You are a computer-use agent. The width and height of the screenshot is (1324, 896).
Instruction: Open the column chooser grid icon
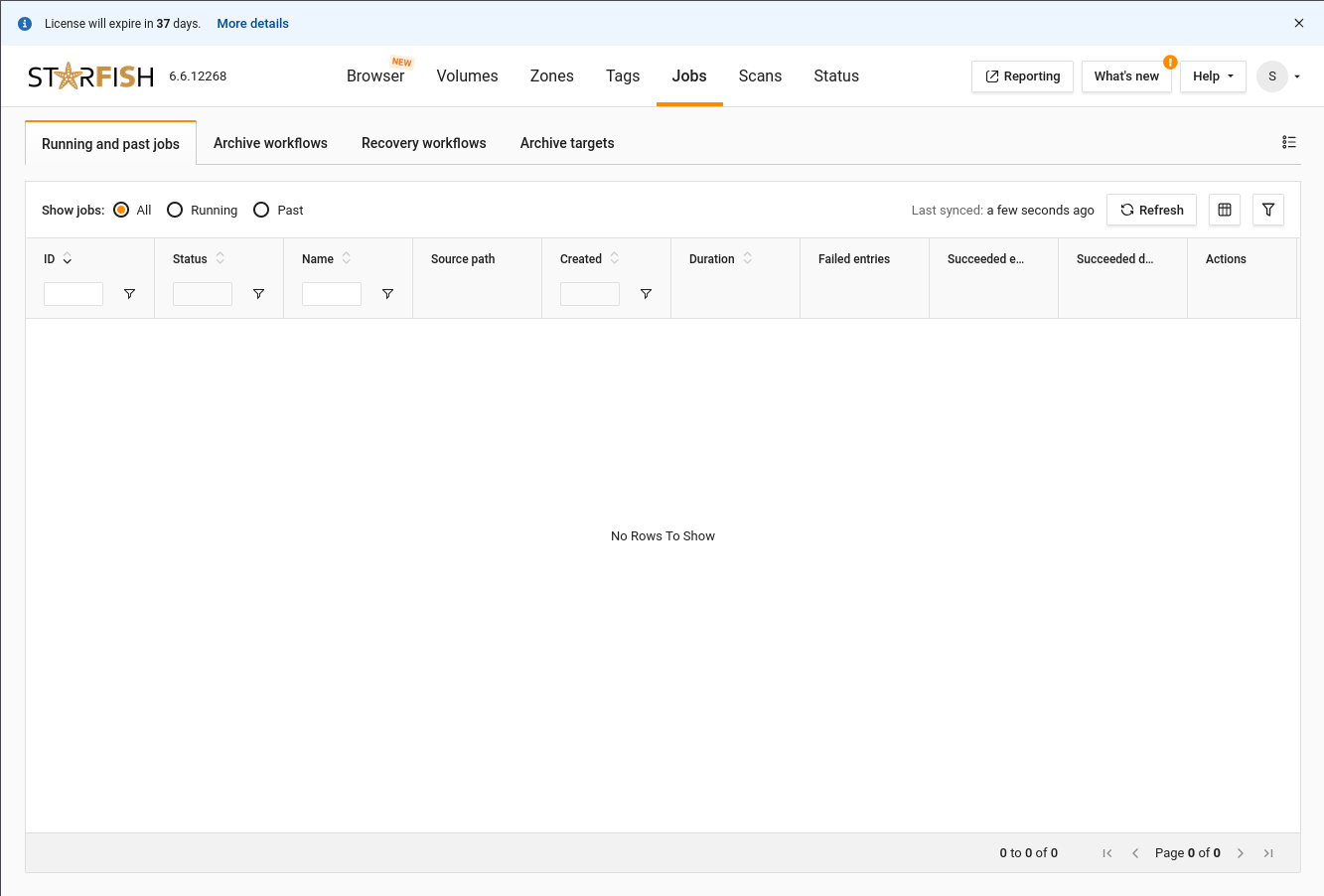tap(1225, 210)
